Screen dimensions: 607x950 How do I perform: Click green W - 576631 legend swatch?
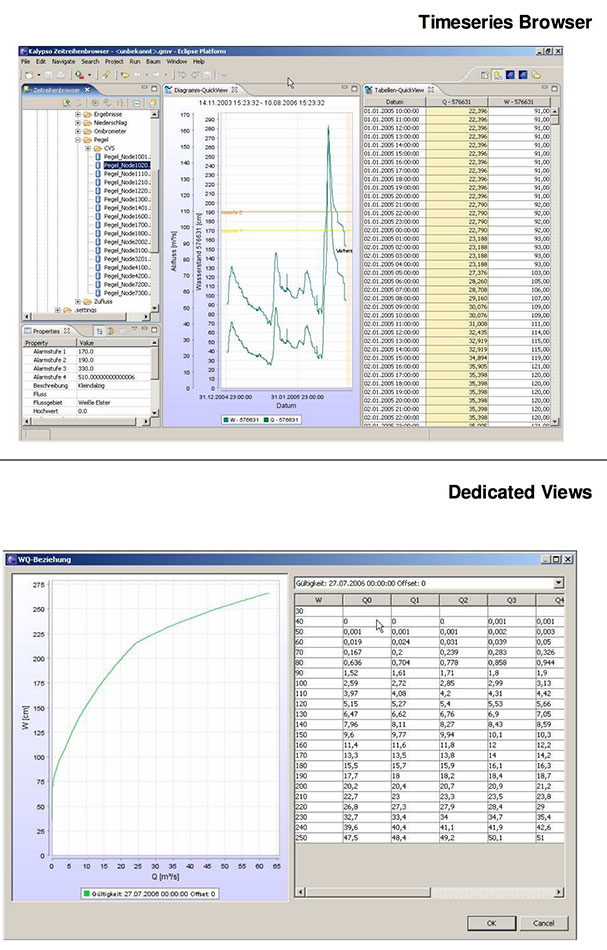click(226, 419)
